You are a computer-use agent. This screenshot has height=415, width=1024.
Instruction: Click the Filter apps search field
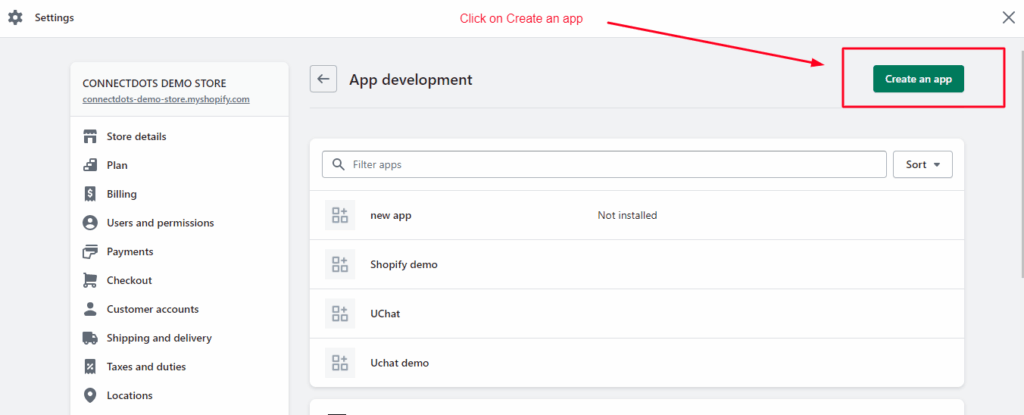point(604,165)
